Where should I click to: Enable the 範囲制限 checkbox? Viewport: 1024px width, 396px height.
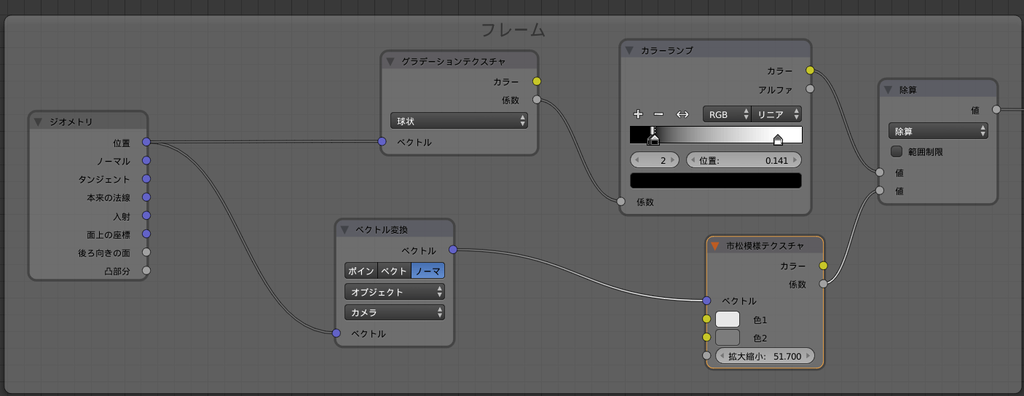tap(897, 152)
